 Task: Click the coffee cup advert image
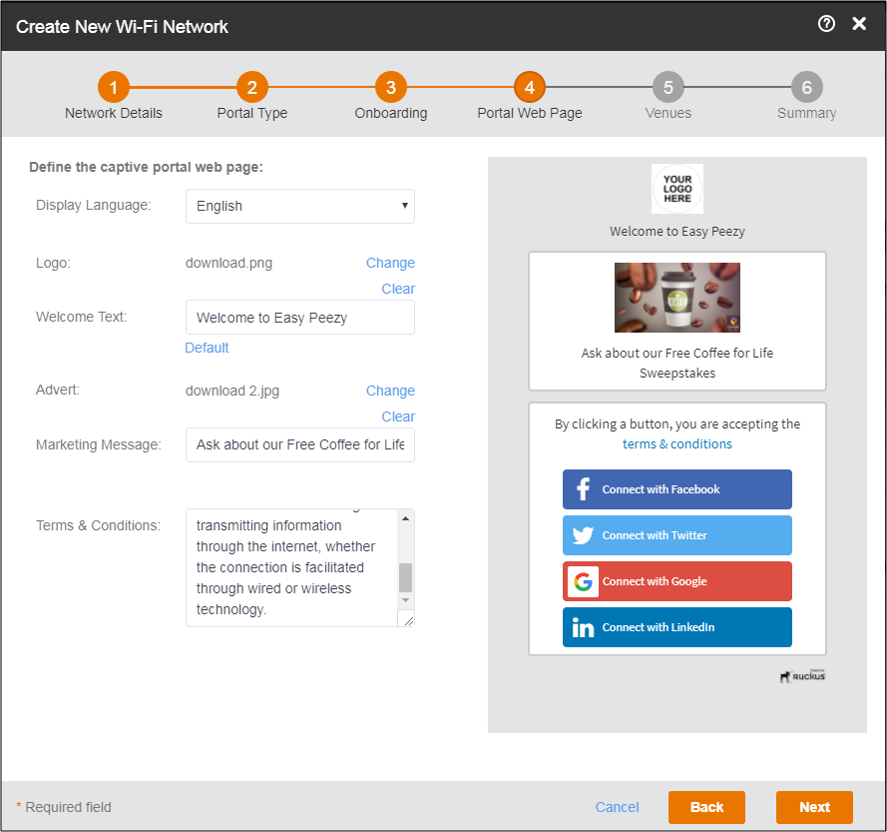click(x=677, y=298)
